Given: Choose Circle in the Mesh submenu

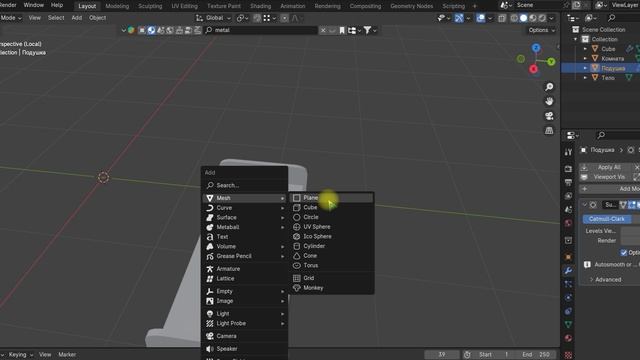Looking at the screenshot, I should point(331,217).
